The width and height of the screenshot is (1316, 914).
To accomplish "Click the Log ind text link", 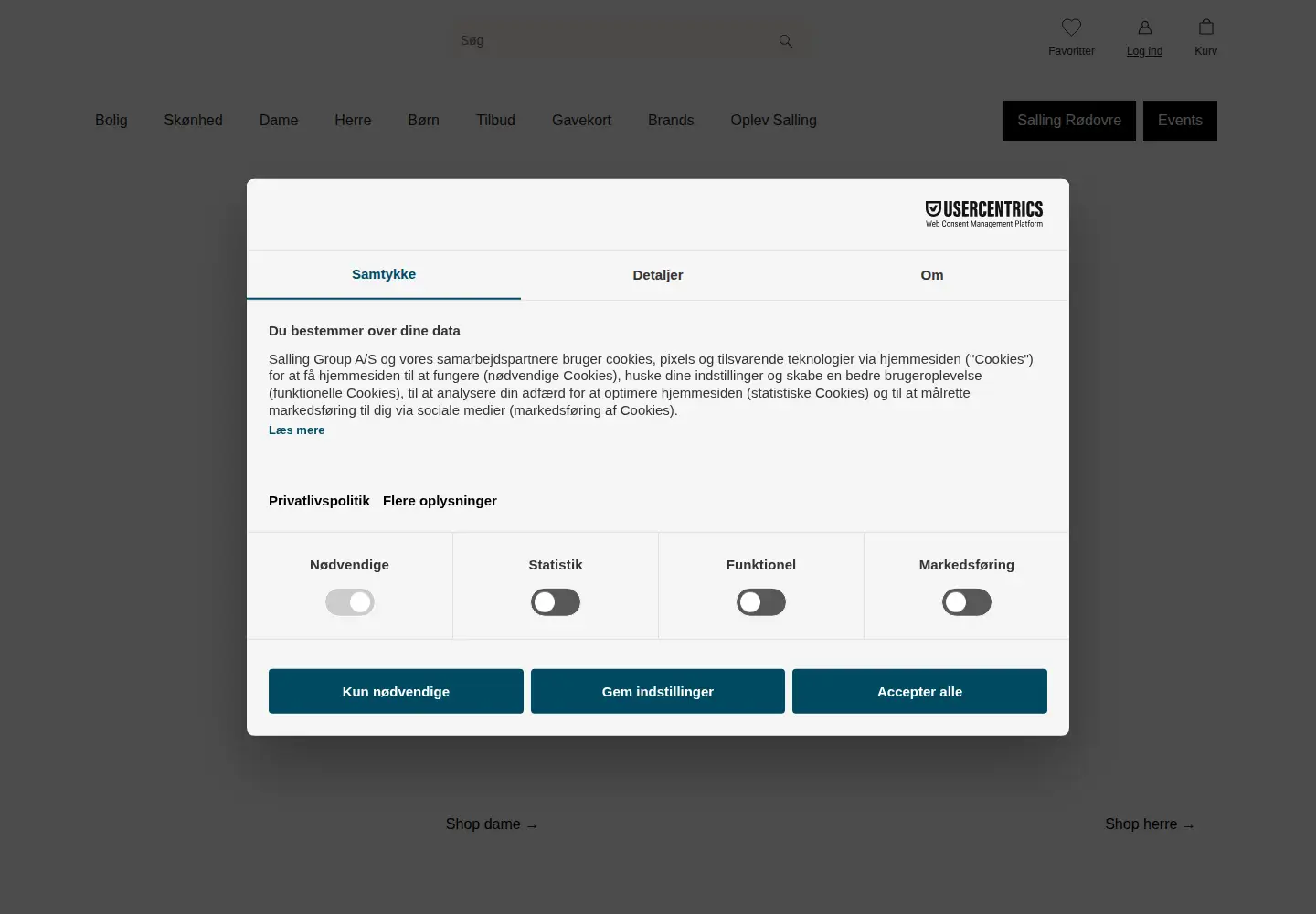I will tap(1144, 51).
